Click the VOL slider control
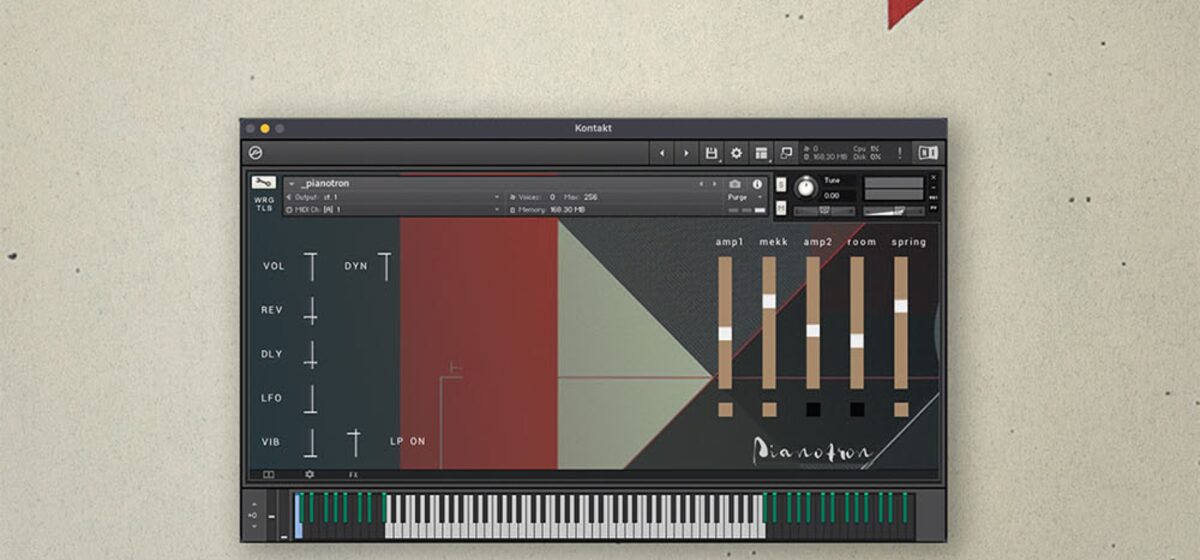This screenshot has width=1200, height=560. [x=311, y=266]
